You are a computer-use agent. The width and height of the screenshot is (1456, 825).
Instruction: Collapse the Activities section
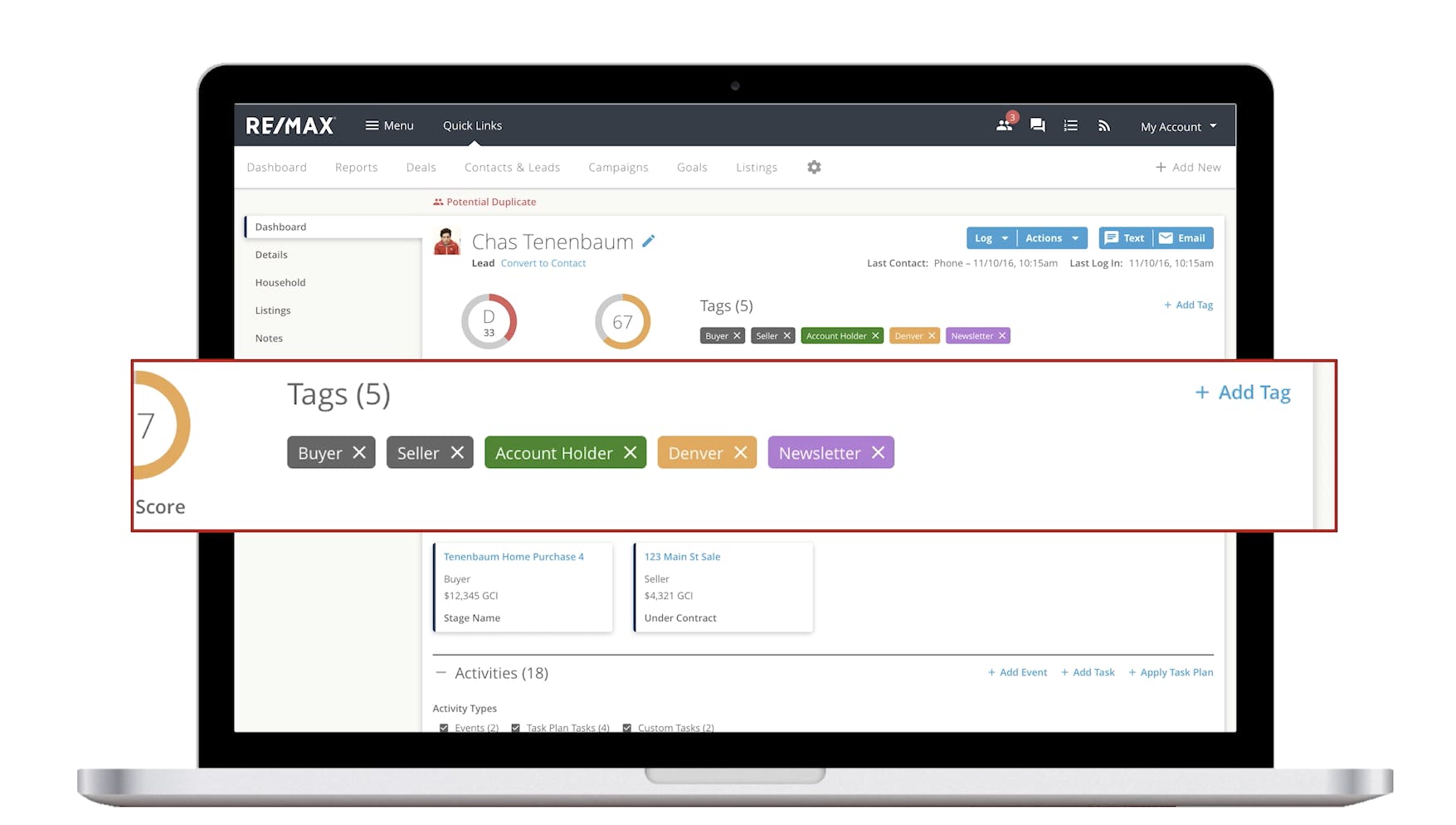[x=441, y=672]
